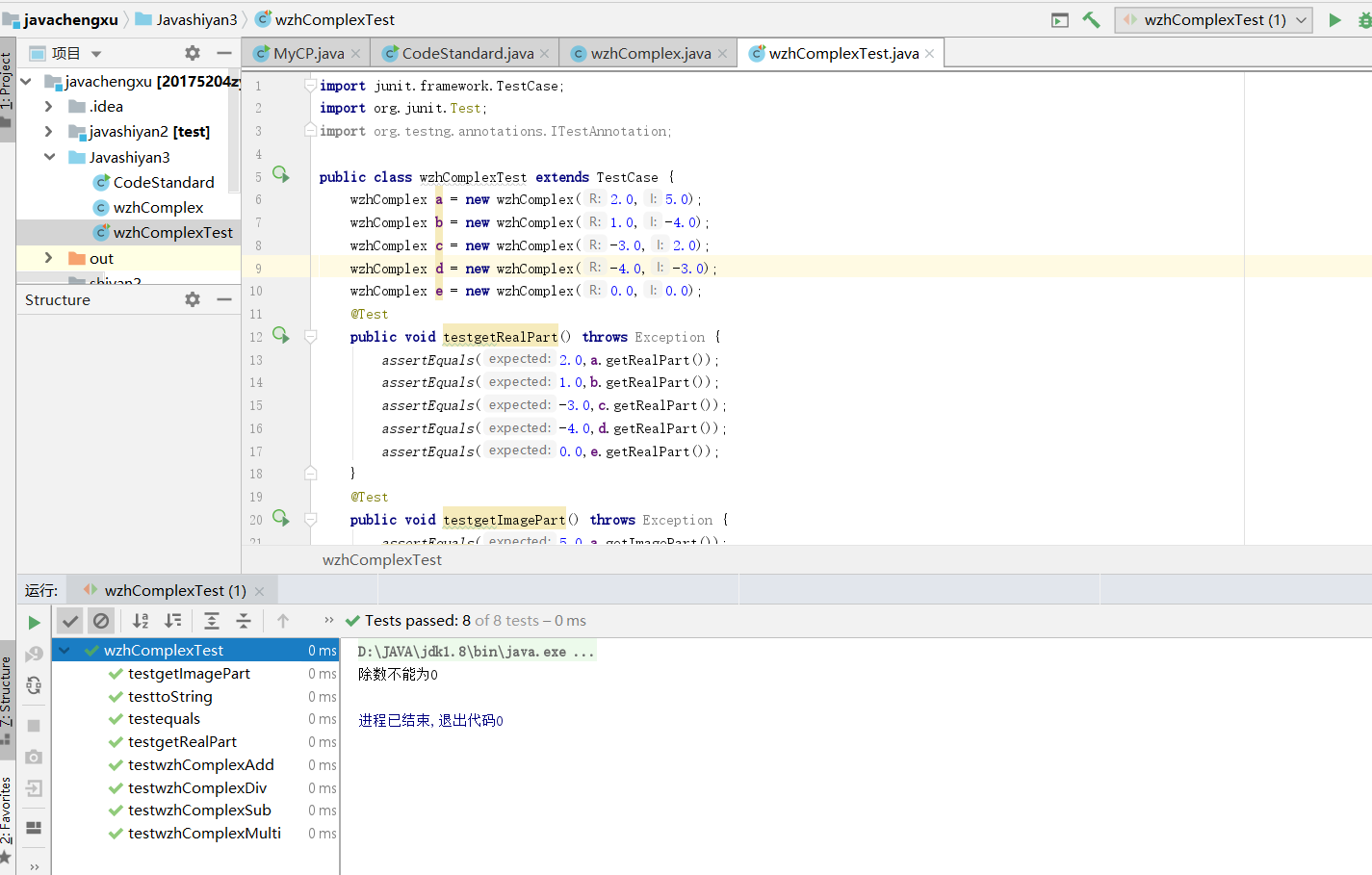Click the exit/import tests icon in Run sidebar
This screenshot has height=875, width=1372.
[x=34, y=788]
